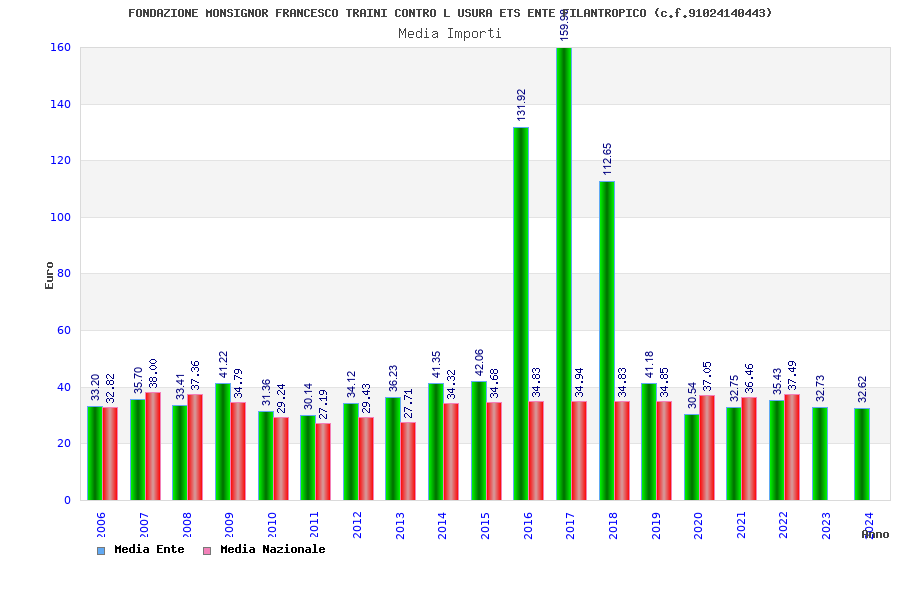Image resolution: width=900 pixels, height=600 pixels.
Task: Click the 38.00 value label for 2007
Action: pyautogui.click(x=153, y=373)
